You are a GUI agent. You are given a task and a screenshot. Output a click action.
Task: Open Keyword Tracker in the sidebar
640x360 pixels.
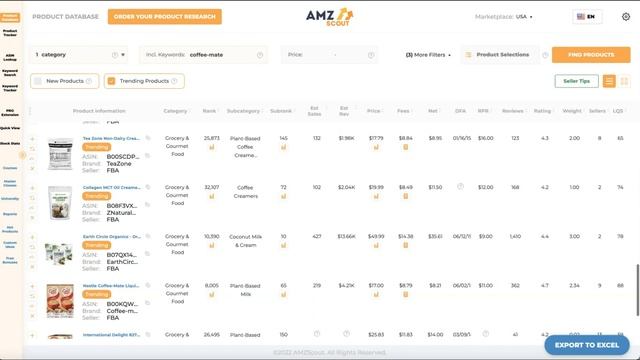coord(10,88)
